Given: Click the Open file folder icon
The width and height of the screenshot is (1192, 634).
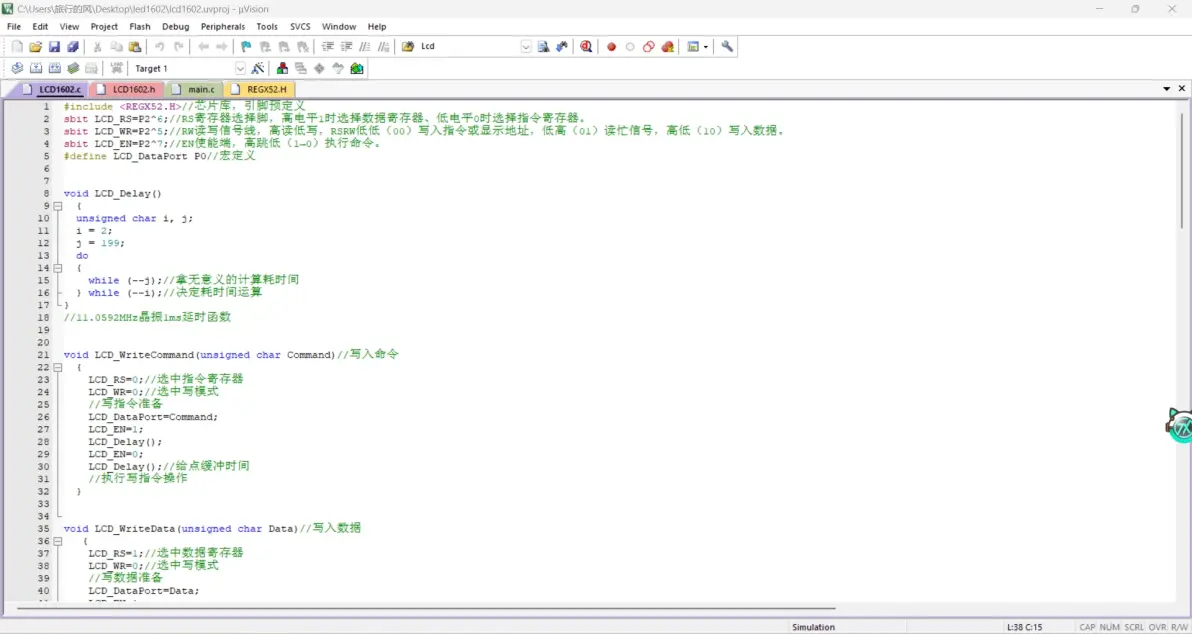Looking at the screenshot, I should pyautogui.click(x=35, y=46).
